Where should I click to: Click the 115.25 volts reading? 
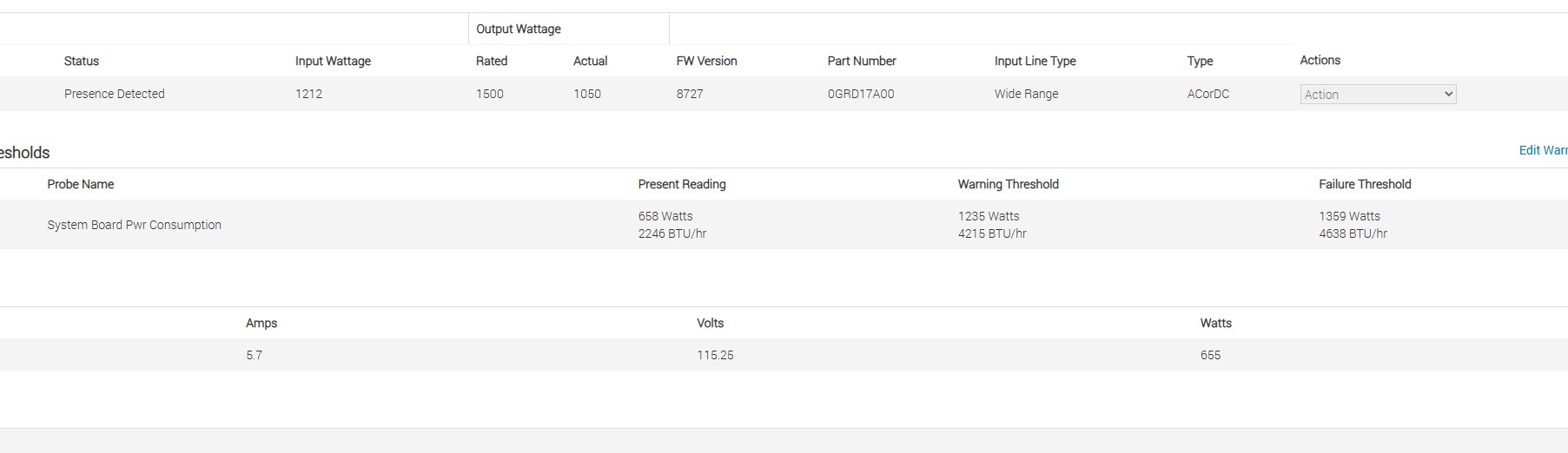coord(715,355)
